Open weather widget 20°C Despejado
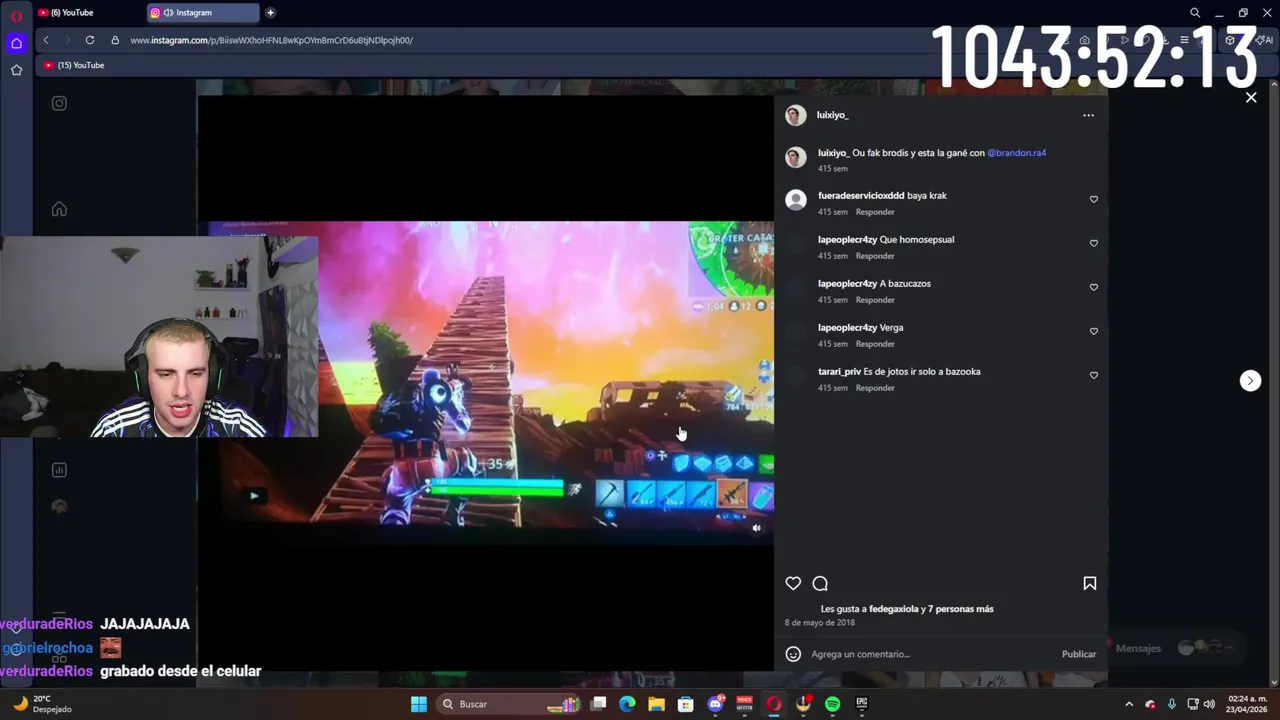 pyautogui.click(x=40, y=704)
